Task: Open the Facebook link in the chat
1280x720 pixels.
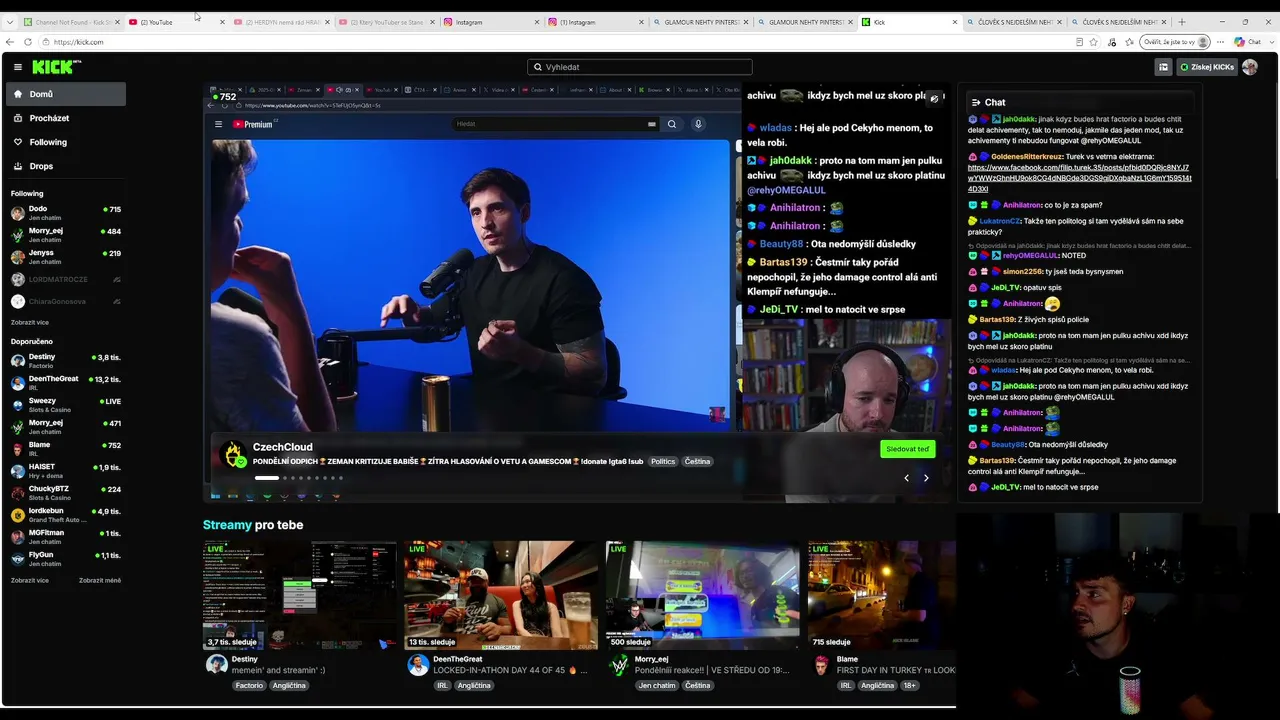Action: (x=1079, y=178)
